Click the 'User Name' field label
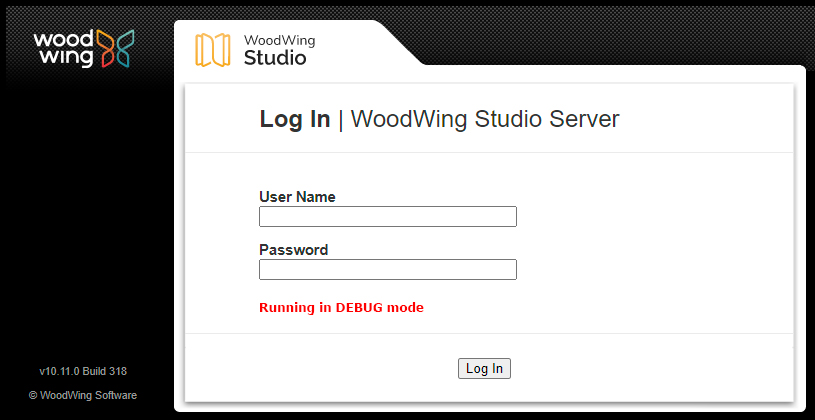 (x=297, y=197)
